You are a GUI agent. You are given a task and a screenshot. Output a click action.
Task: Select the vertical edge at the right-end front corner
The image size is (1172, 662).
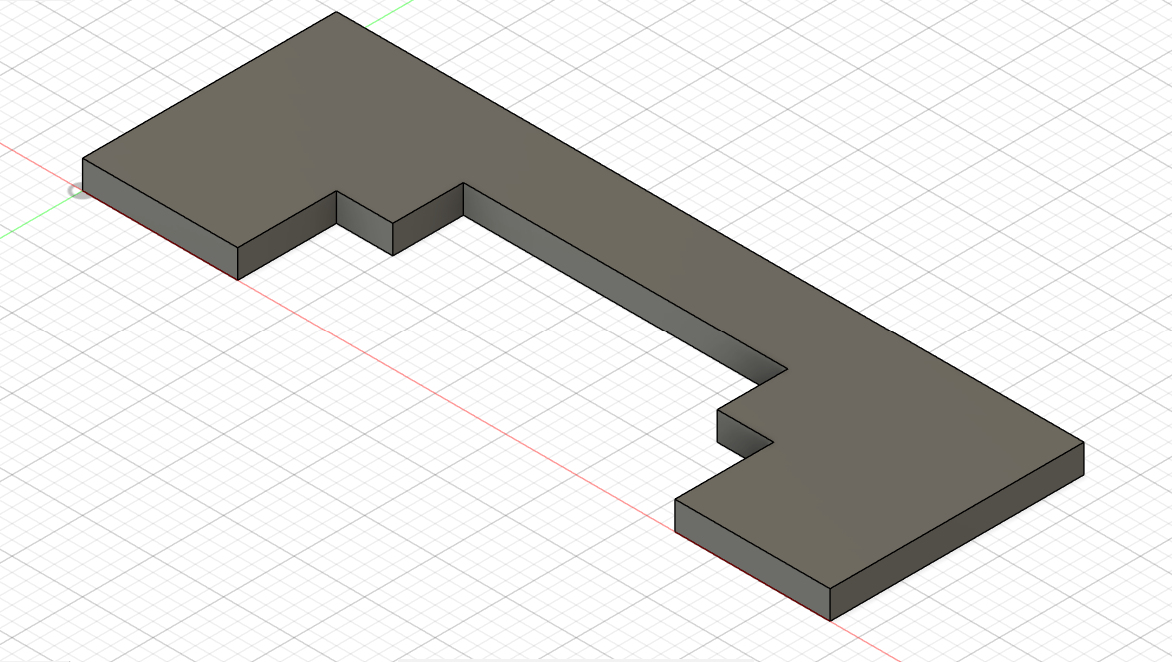click(x=831, y=603)
